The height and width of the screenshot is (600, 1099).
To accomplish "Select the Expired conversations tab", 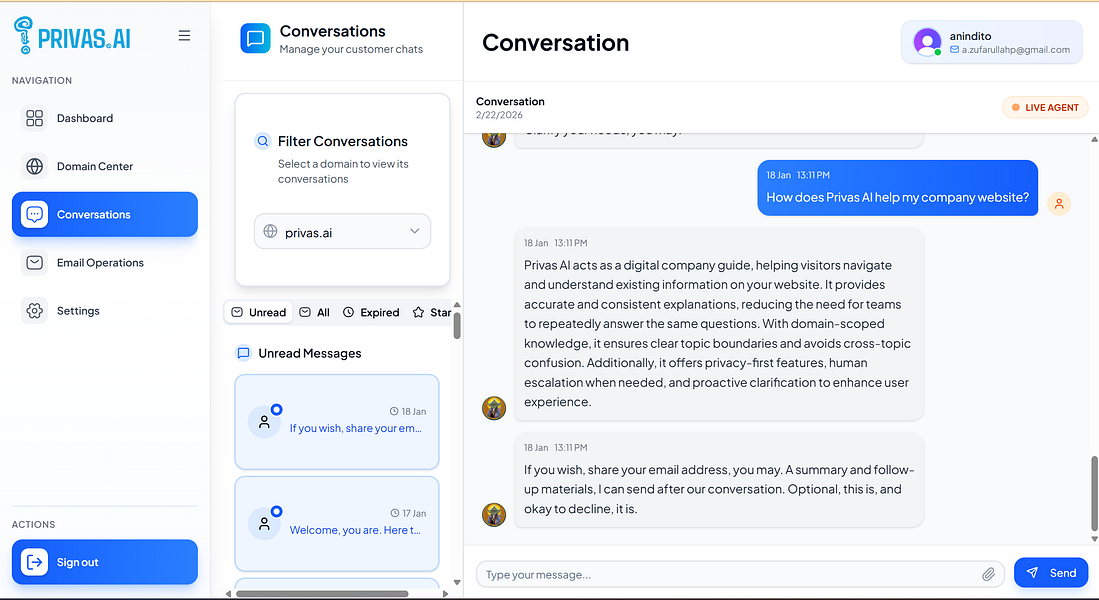I will click(371, 312).
